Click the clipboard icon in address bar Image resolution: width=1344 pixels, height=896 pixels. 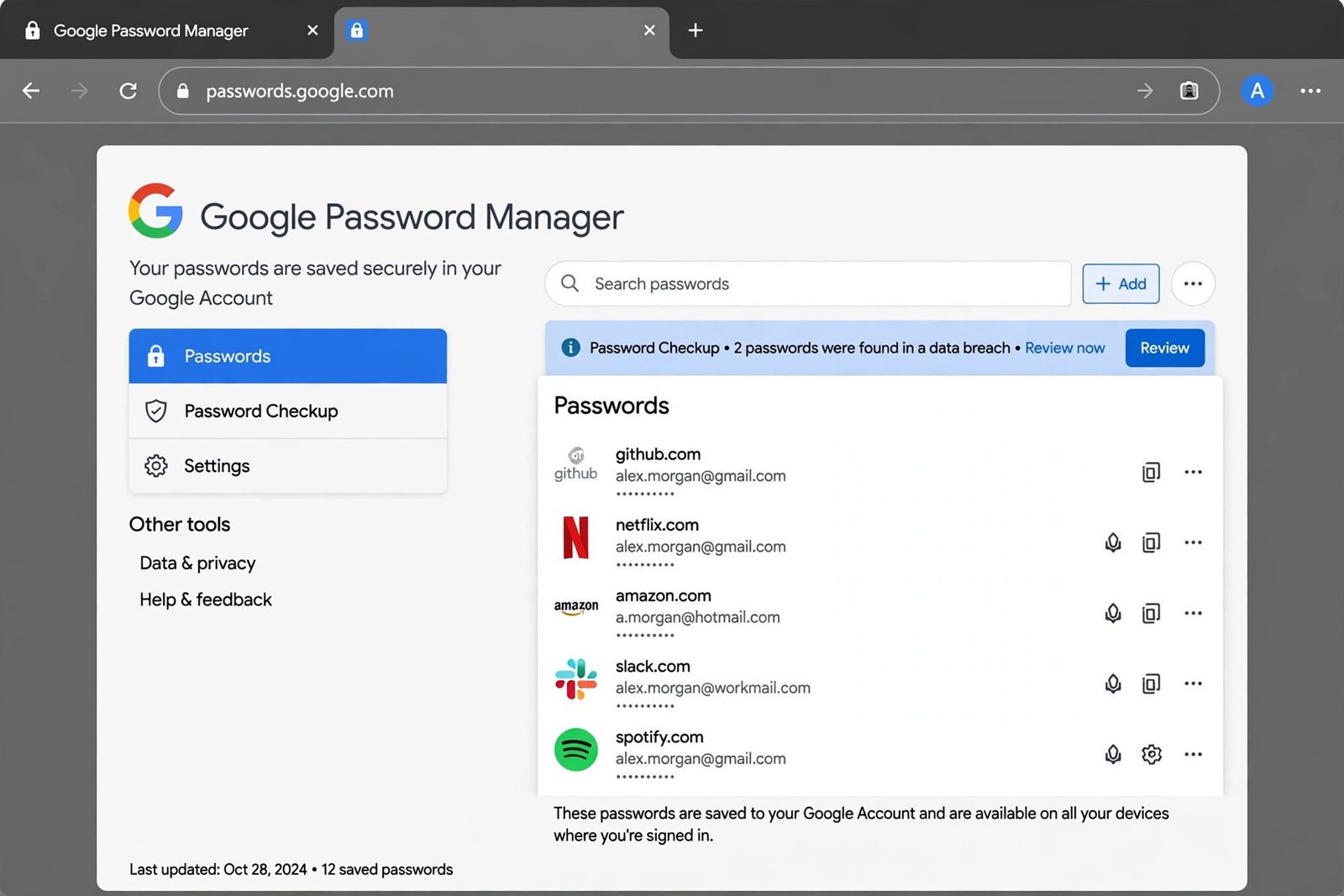point(1189,91)
